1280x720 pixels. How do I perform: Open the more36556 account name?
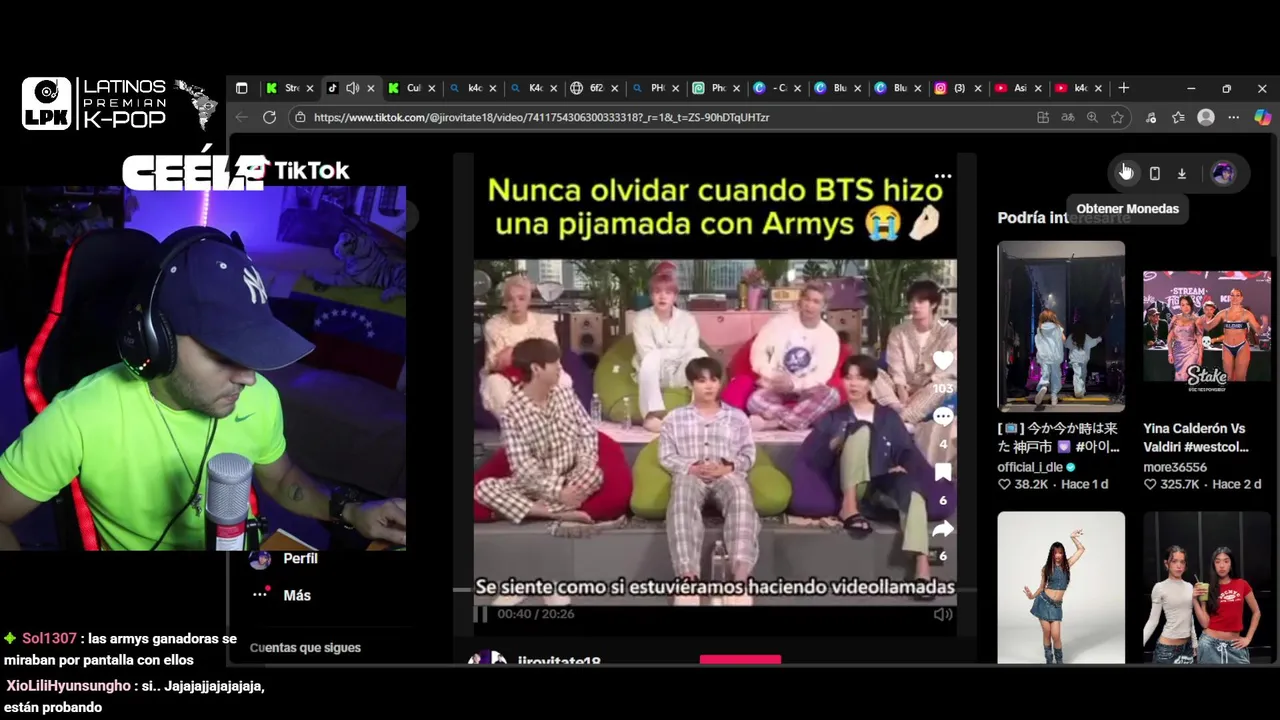point(1175,467)
